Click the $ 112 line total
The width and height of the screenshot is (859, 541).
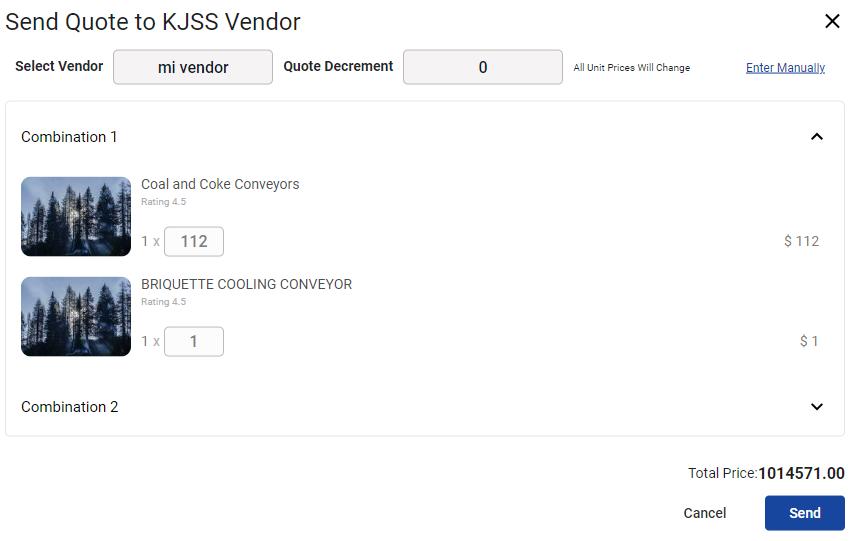click(x=802, y=241)
